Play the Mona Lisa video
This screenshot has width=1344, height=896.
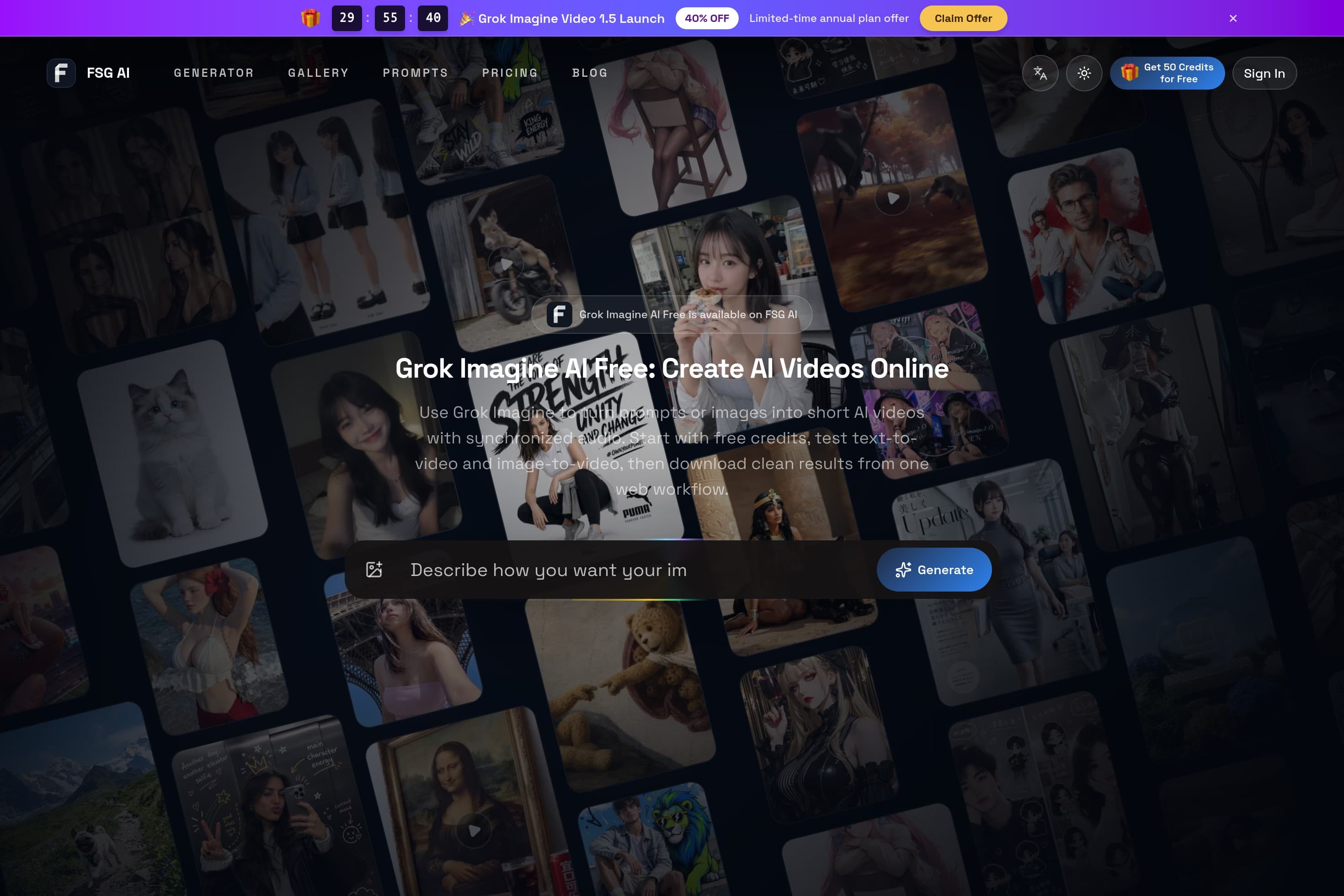[475, 830]
